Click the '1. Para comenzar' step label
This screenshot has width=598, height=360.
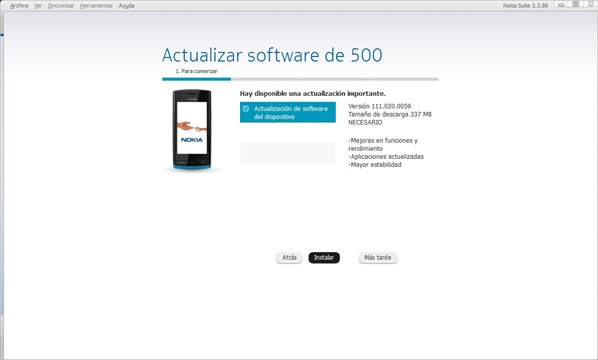[196, 71]
